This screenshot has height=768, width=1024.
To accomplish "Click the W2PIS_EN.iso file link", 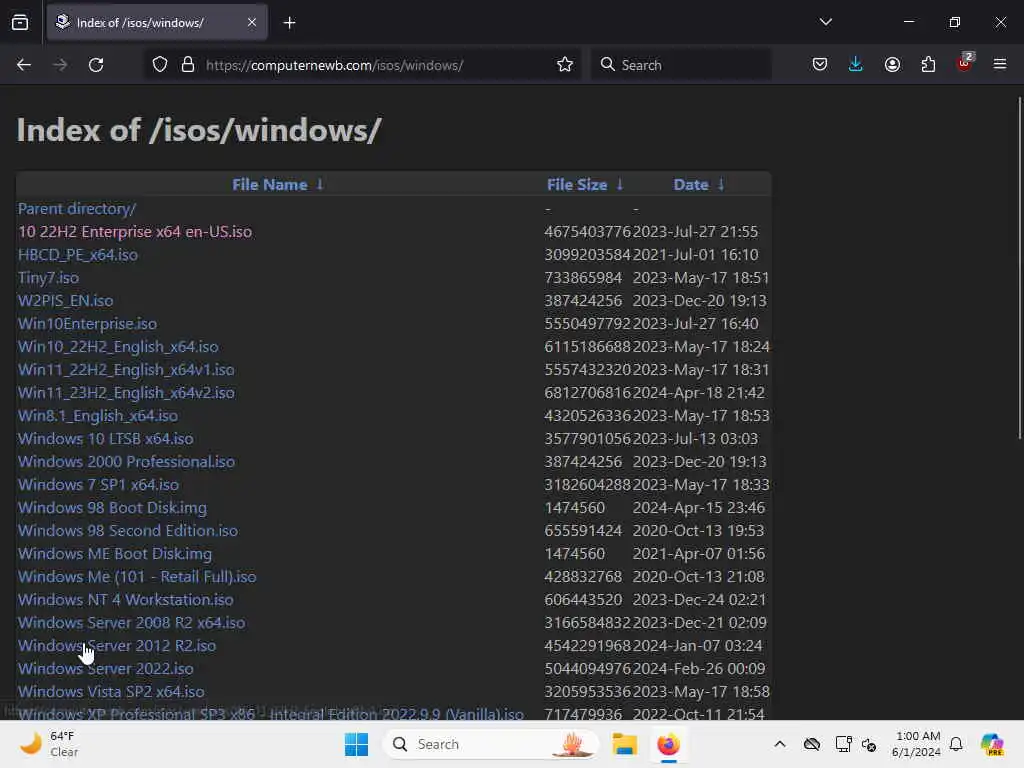I will coord(65,300).
